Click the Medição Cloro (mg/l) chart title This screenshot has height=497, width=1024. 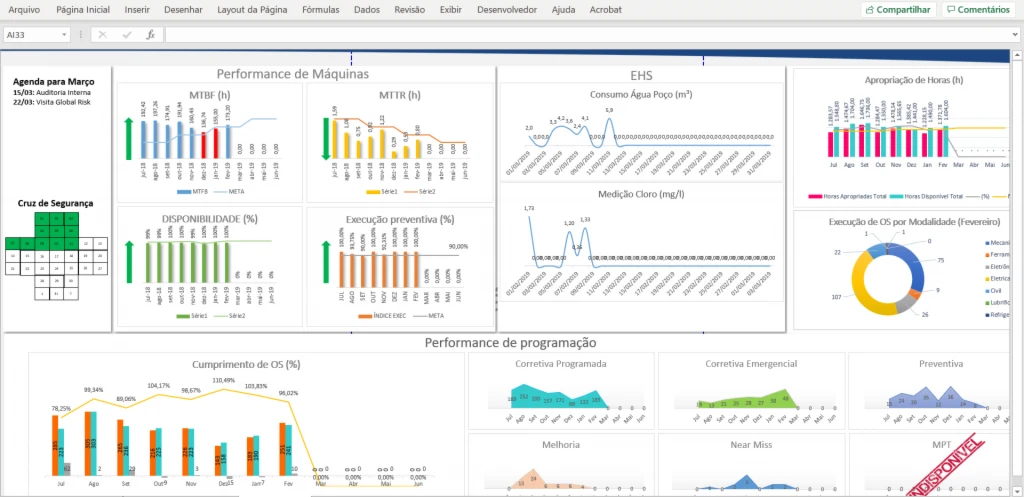tap(641, 194)
